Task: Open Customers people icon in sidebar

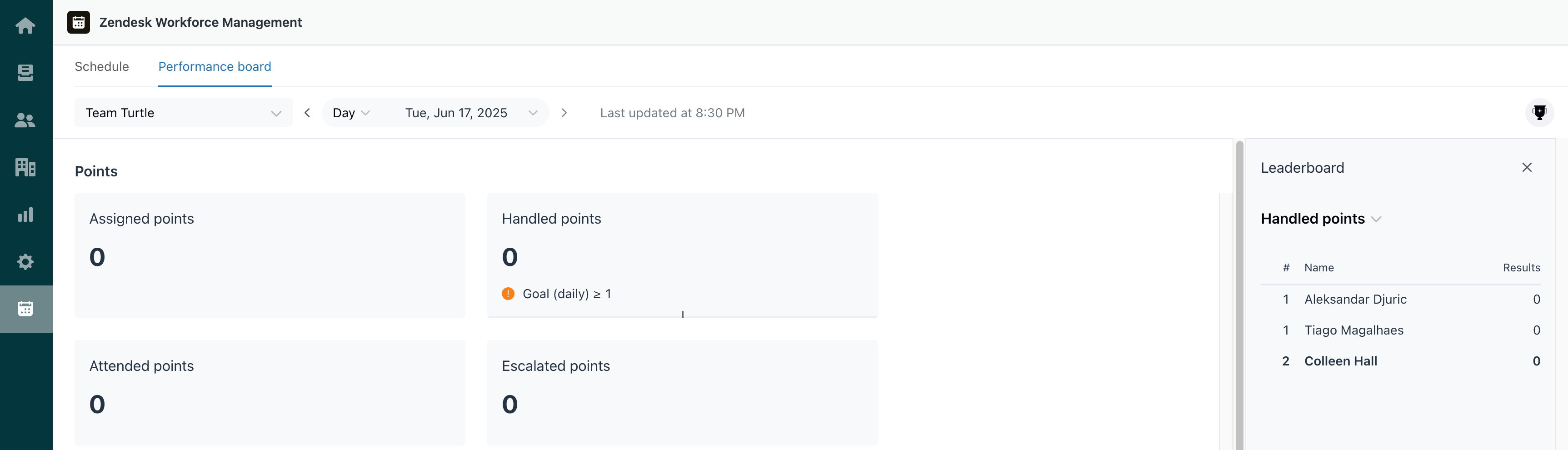Action: pos(25,120)
